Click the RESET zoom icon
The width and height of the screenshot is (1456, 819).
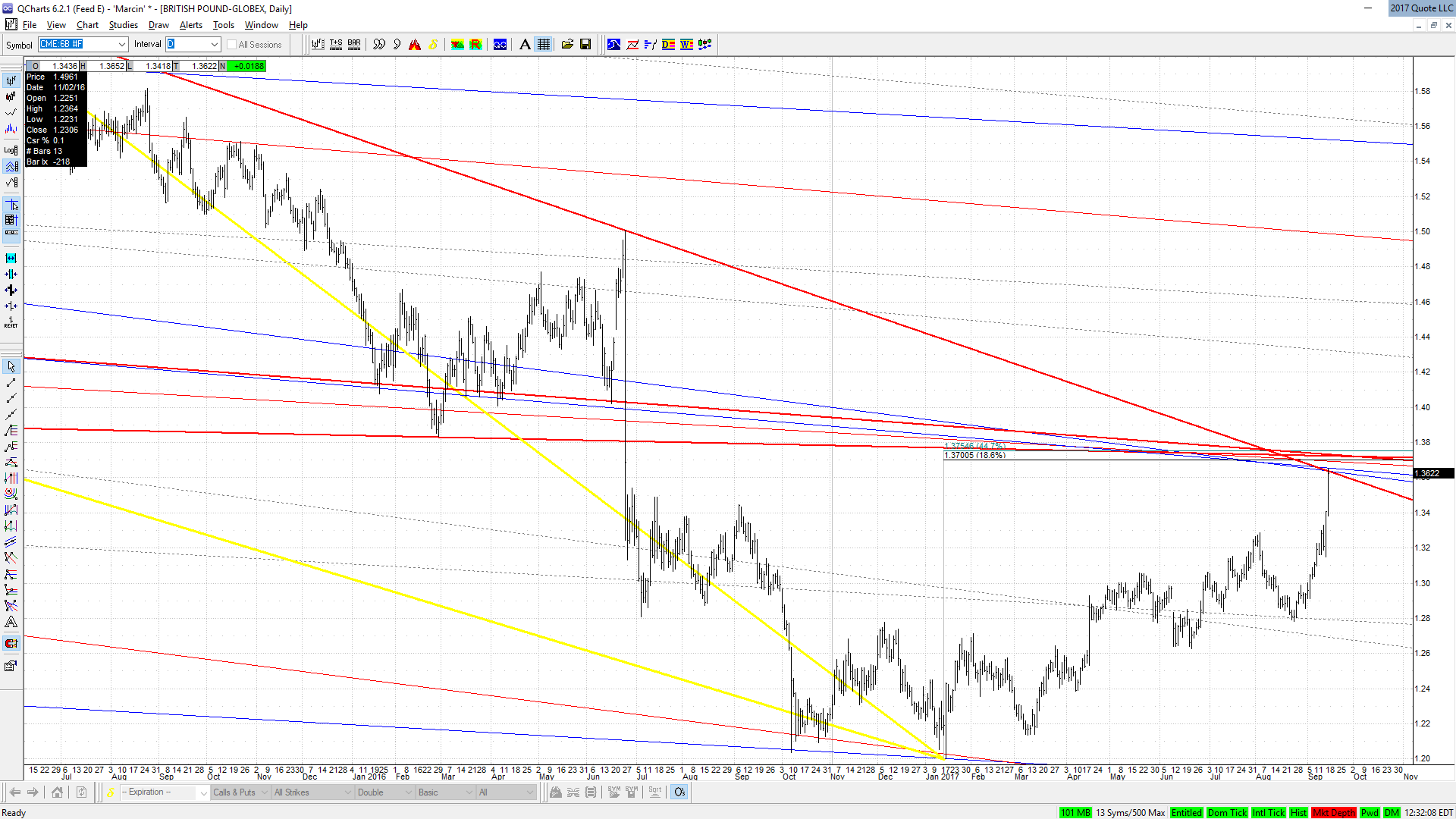[x=11, y=322]
